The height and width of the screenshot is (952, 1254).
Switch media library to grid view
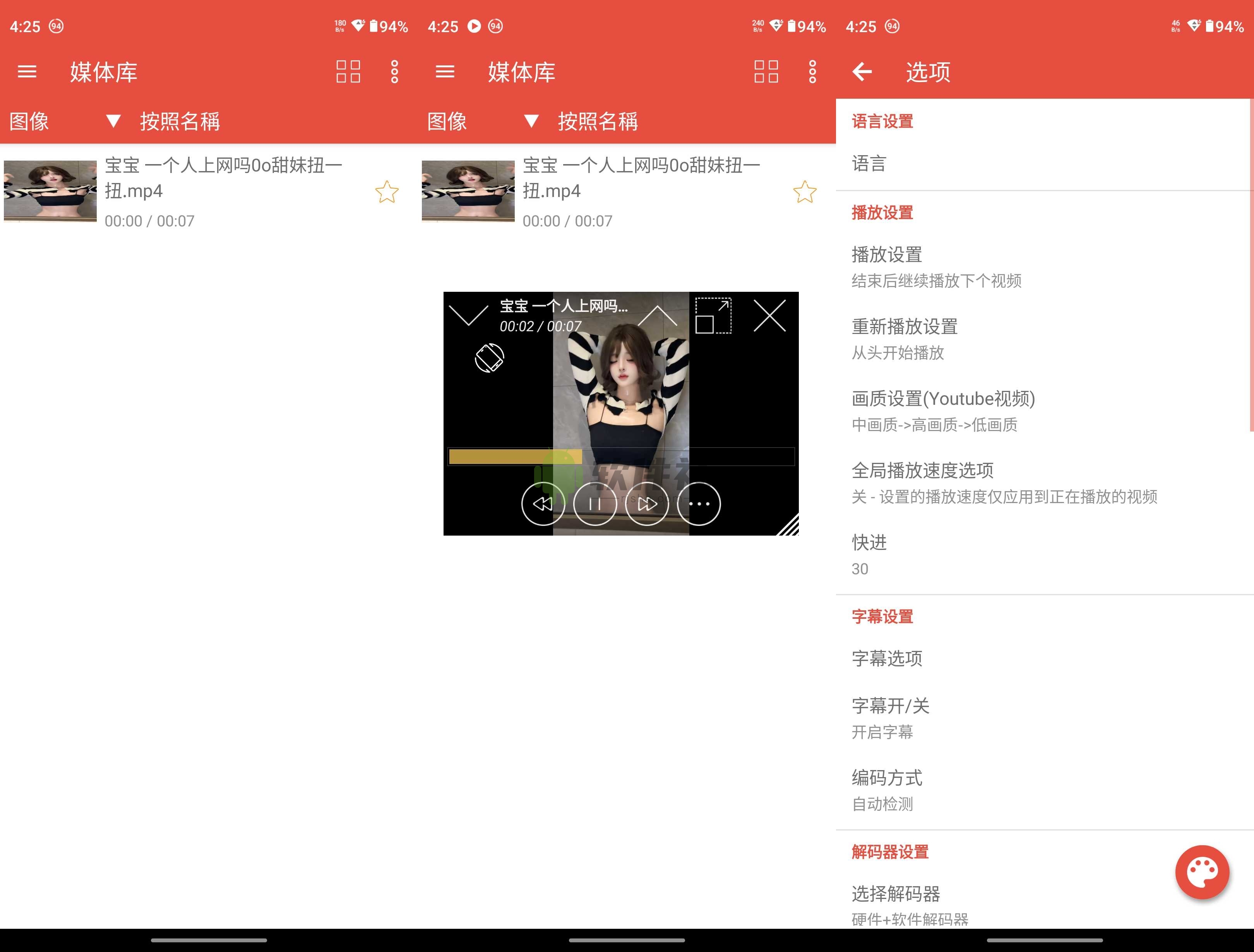coord(349,72)
